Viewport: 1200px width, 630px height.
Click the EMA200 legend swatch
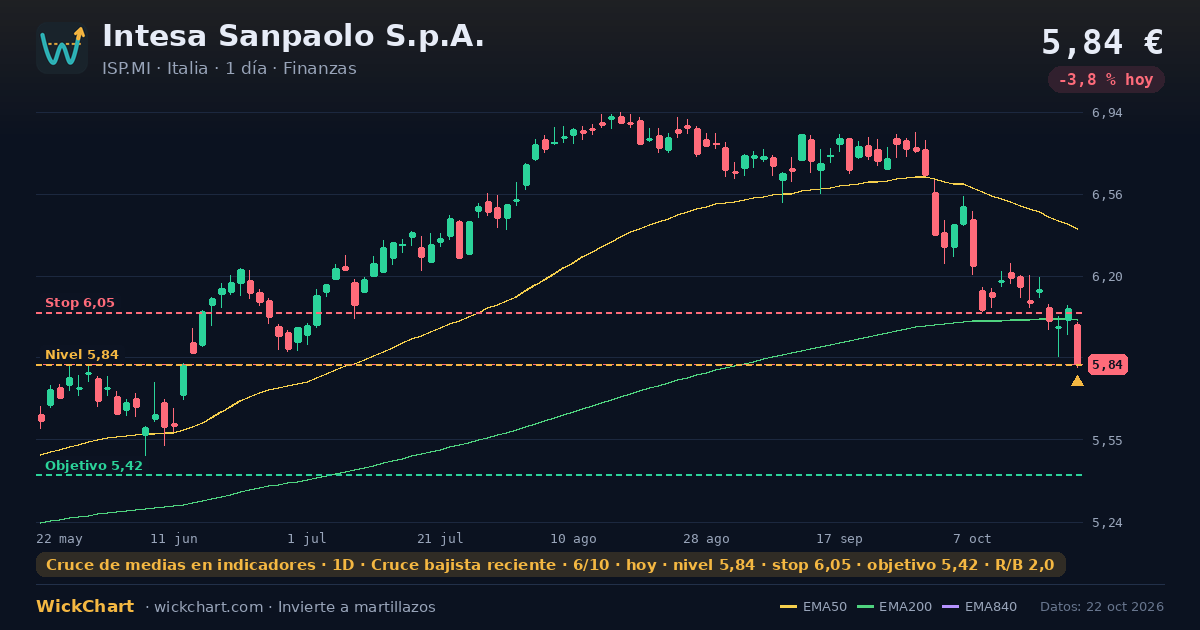865,607
